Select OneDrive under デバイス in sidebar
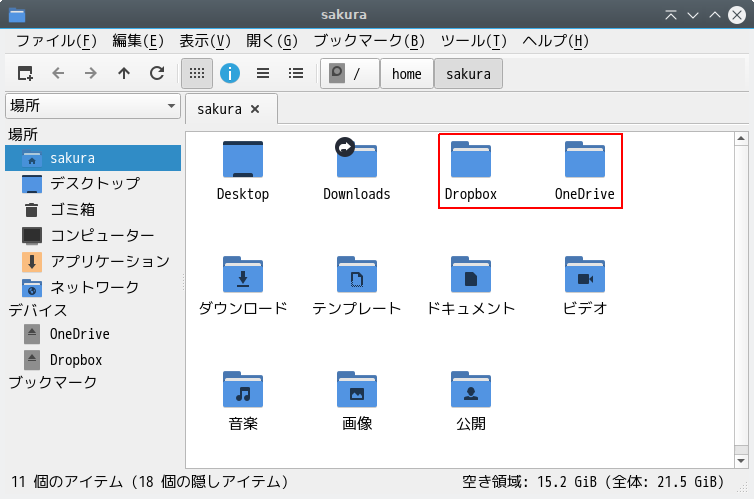Image resolution: width=754 pixels, height=499 pixels. click(x=79, y=334)
